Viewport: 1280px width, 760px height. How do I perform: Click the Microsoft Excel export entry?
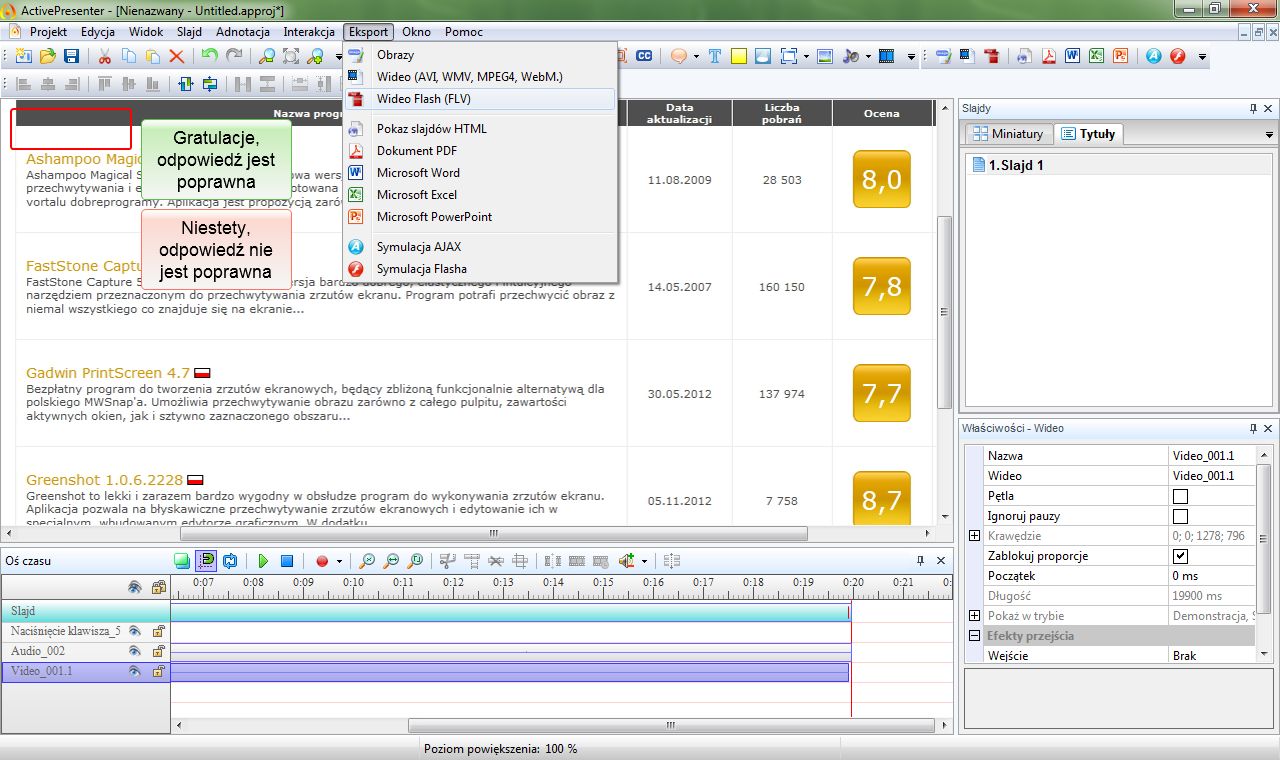pos(480,195)
